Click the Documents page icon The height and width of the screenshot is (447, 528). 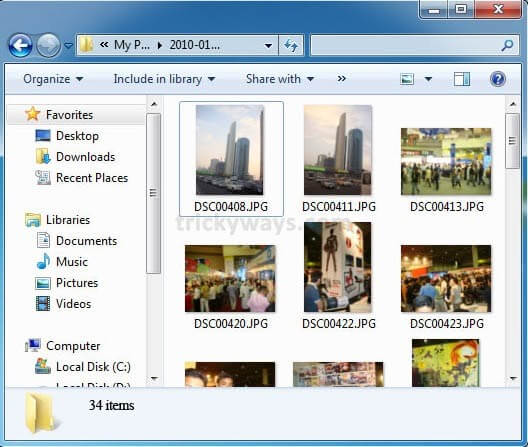click(x=43, y=241)
